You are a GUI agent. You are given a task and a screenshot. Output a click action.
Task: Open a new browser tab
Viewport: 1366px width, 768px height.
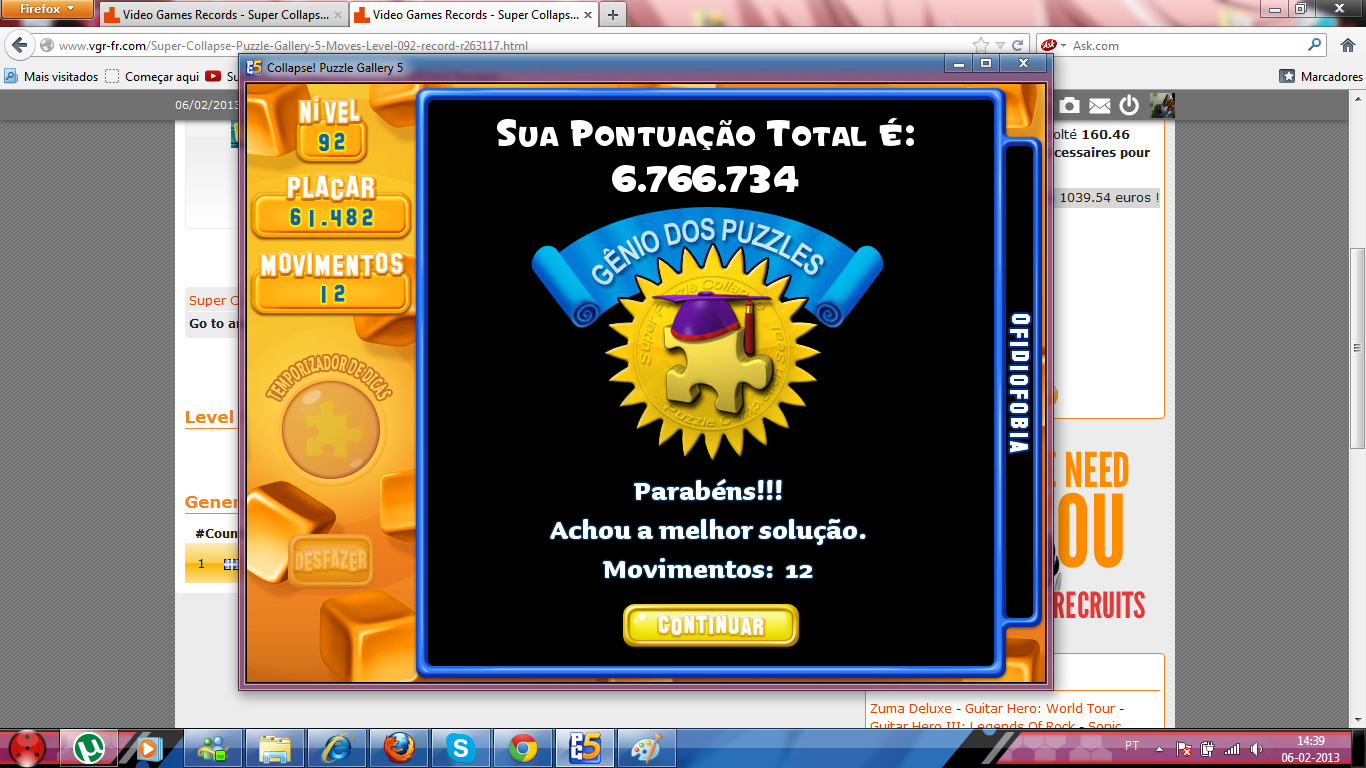click(612, 15)
